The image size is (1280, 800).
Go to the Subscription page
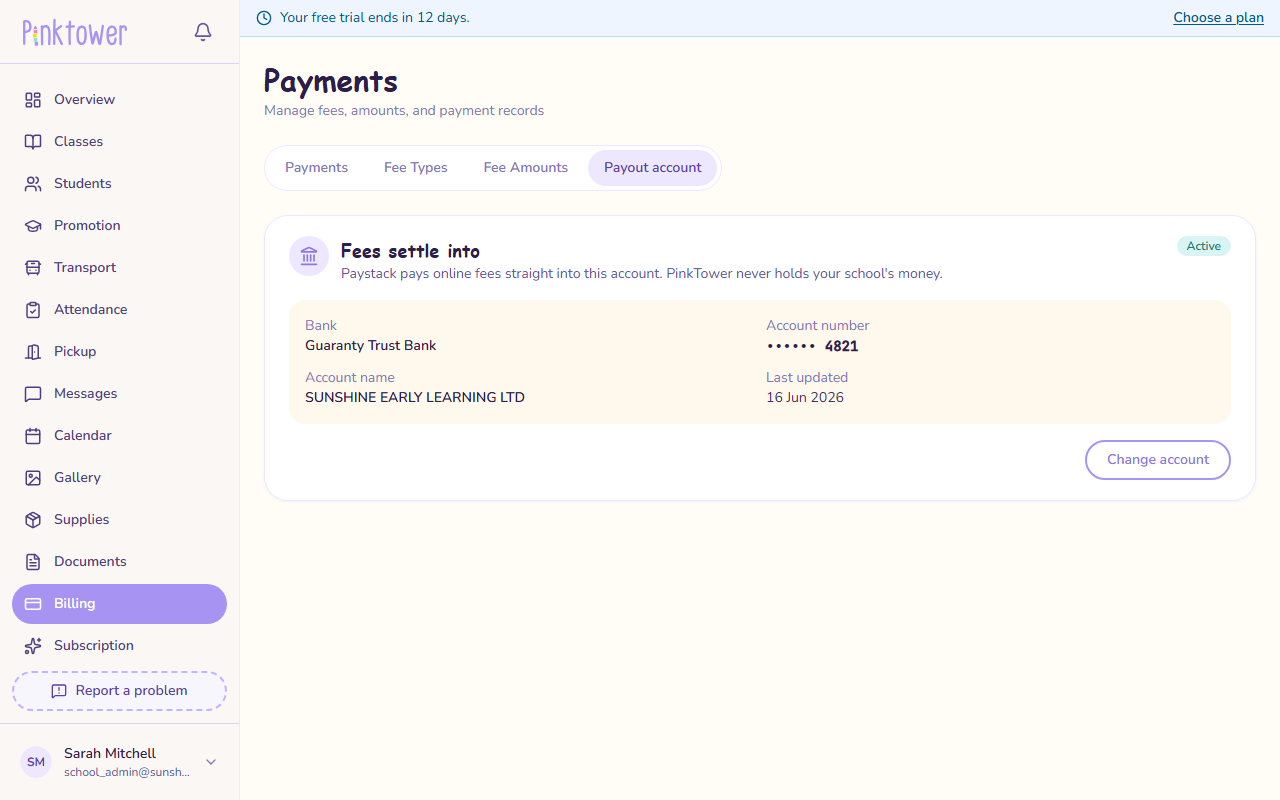[x=120, y=646]
